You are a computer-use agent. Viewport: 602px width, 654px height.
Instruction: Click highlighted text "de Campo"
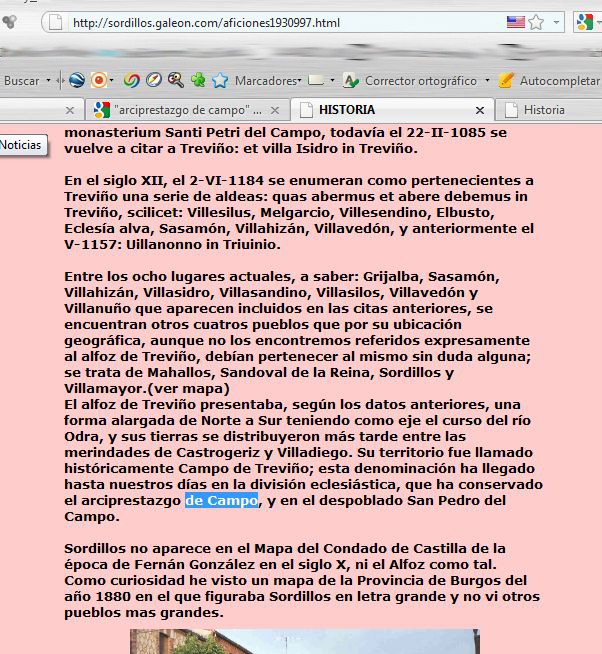222,500
